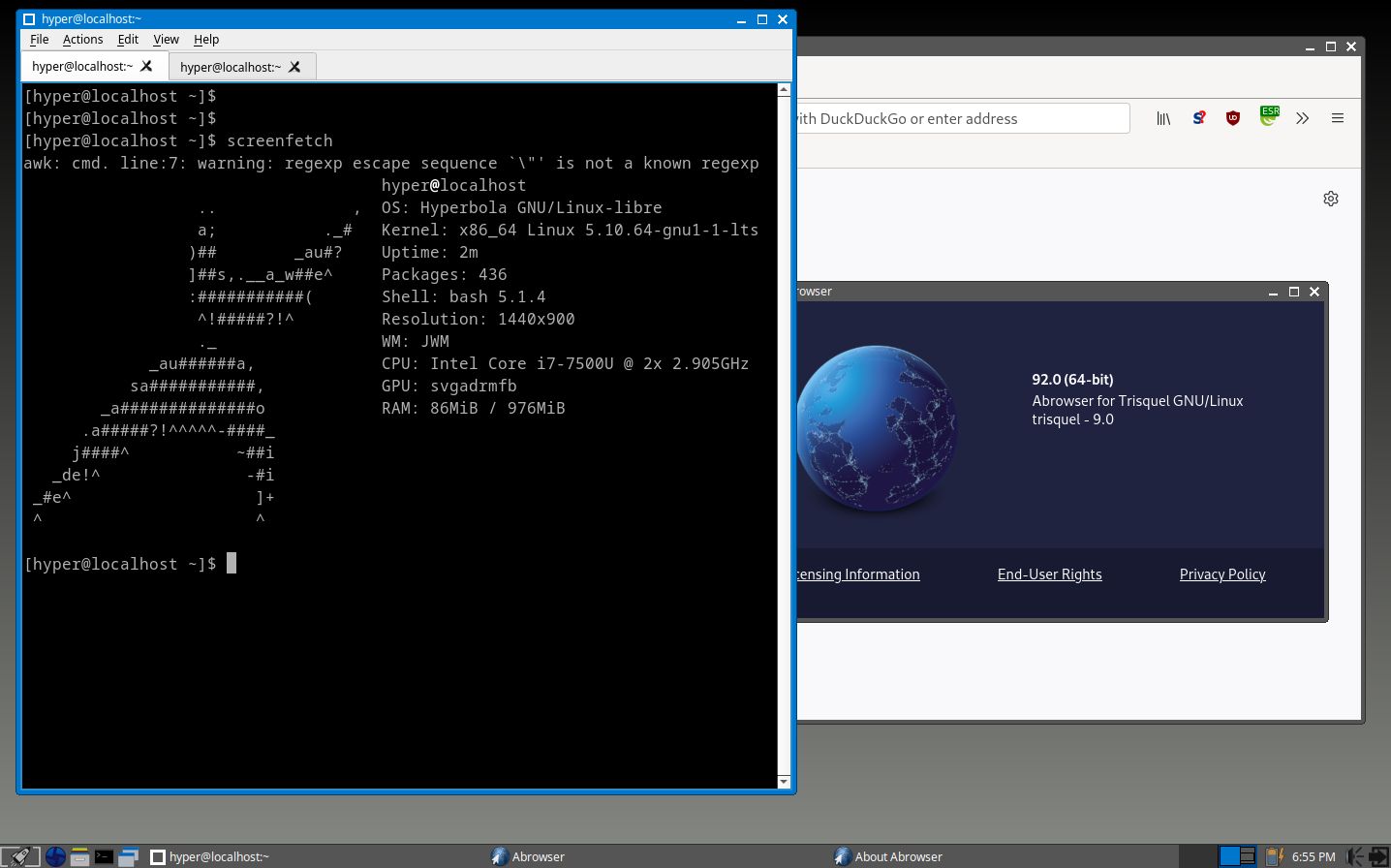
Task: Focus the DuckDuckGo address bar in Abrowser
Action: click(962, 118)
